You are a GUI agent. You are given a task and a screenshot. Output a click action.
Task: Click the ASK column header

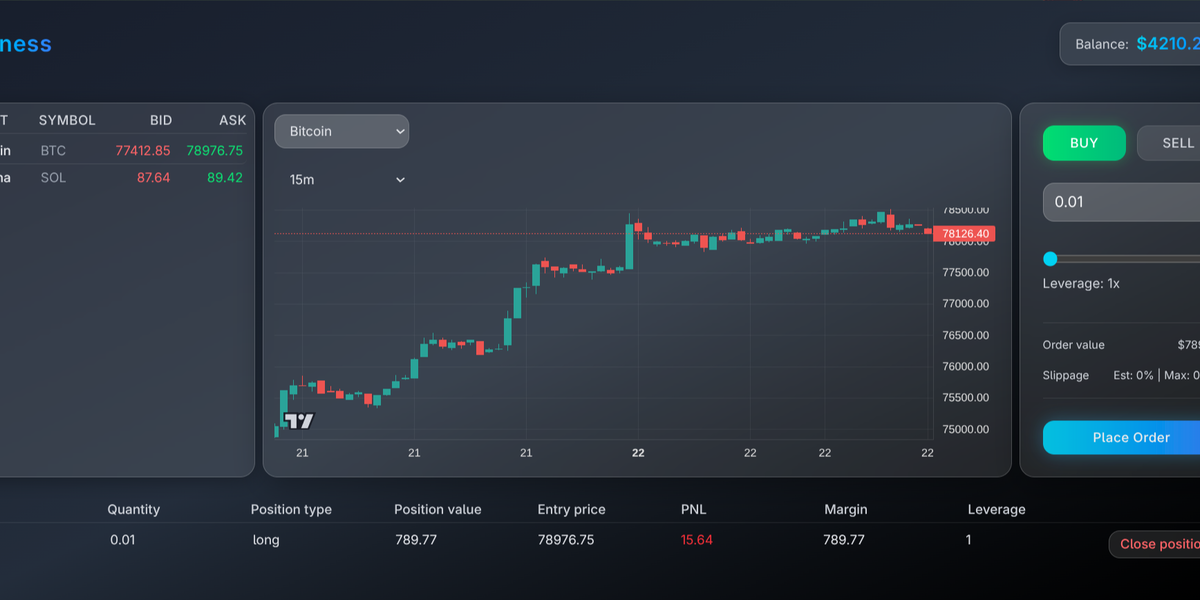(x=232, y=120)
